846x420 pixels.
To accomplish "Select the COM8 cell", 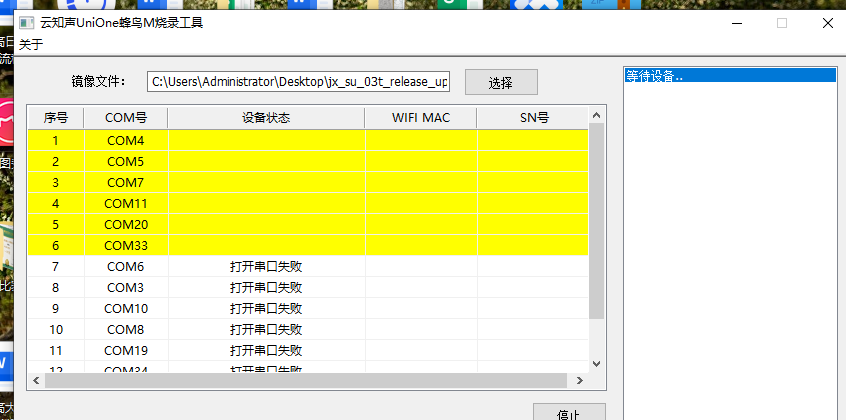I will point(126,330).
